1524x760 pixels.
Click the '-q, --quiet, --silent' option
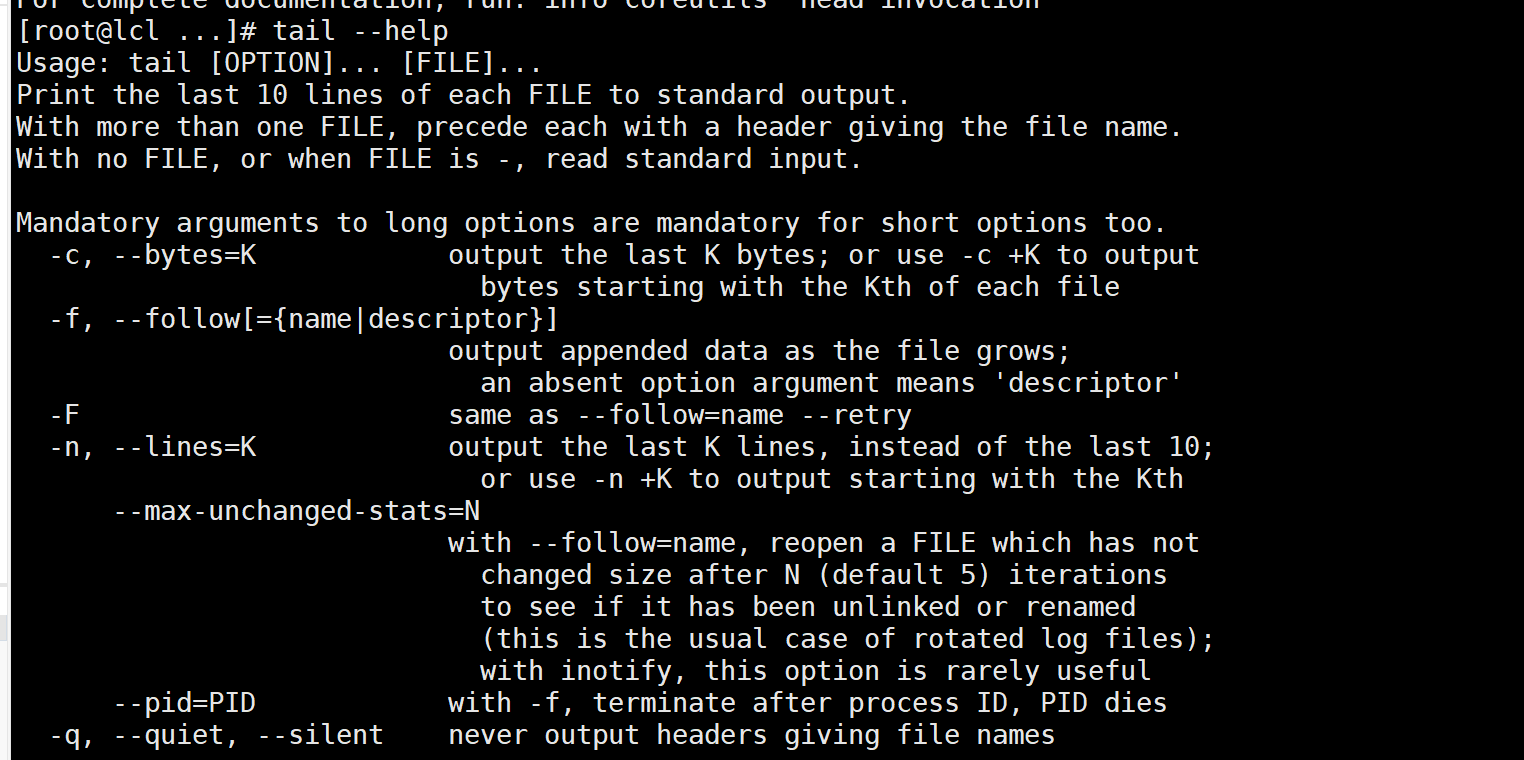[216, 735]
